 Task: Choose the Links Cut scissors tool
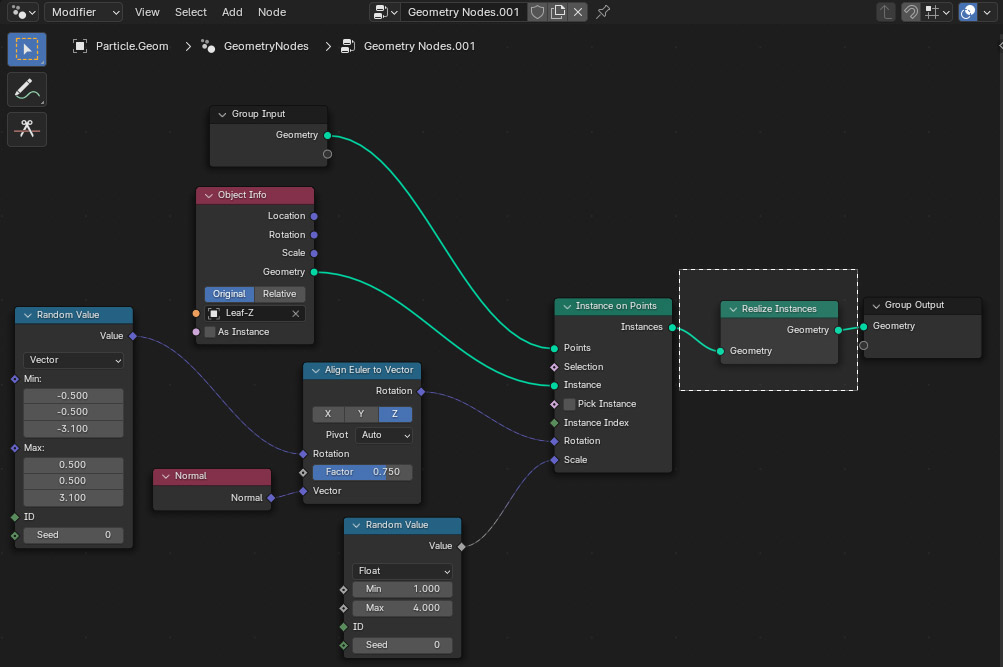click(27, 129)
